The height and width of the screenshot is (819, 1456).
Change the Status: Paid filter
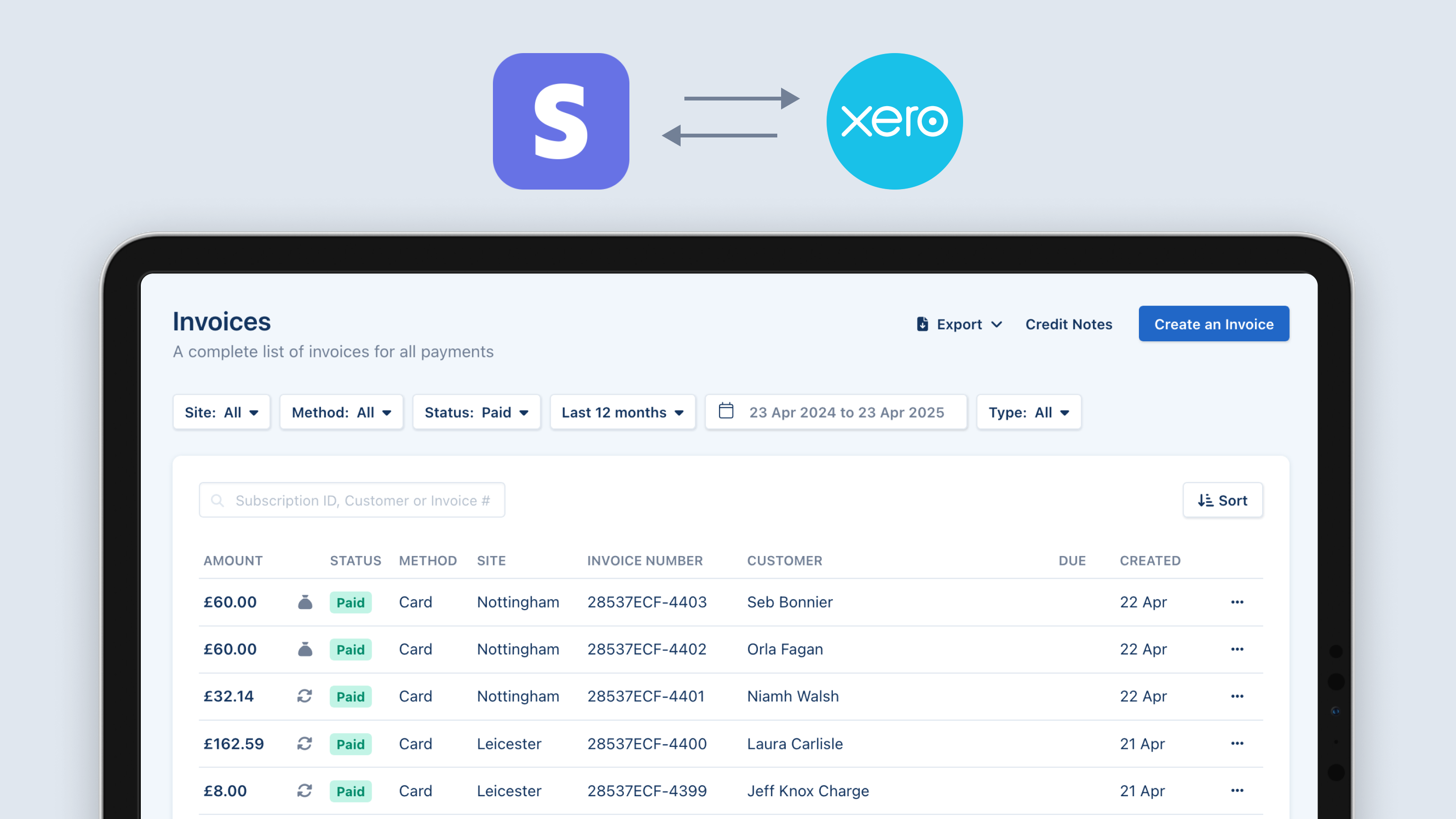(x=476, y=412)
